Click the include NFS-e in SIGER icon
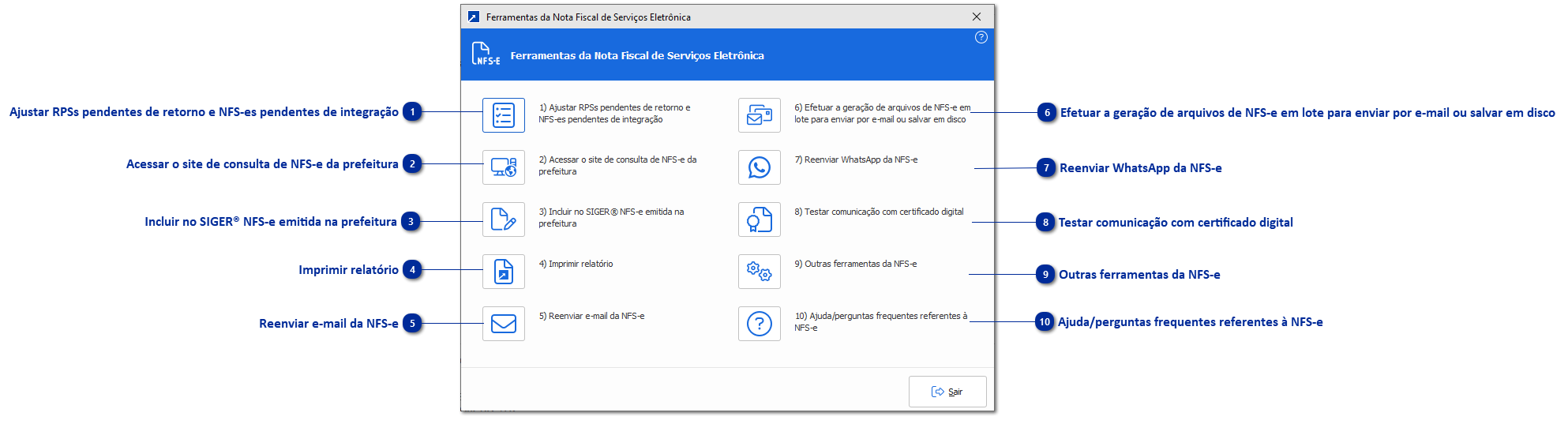Viewport: 1568px width, 424px height. 504,220
